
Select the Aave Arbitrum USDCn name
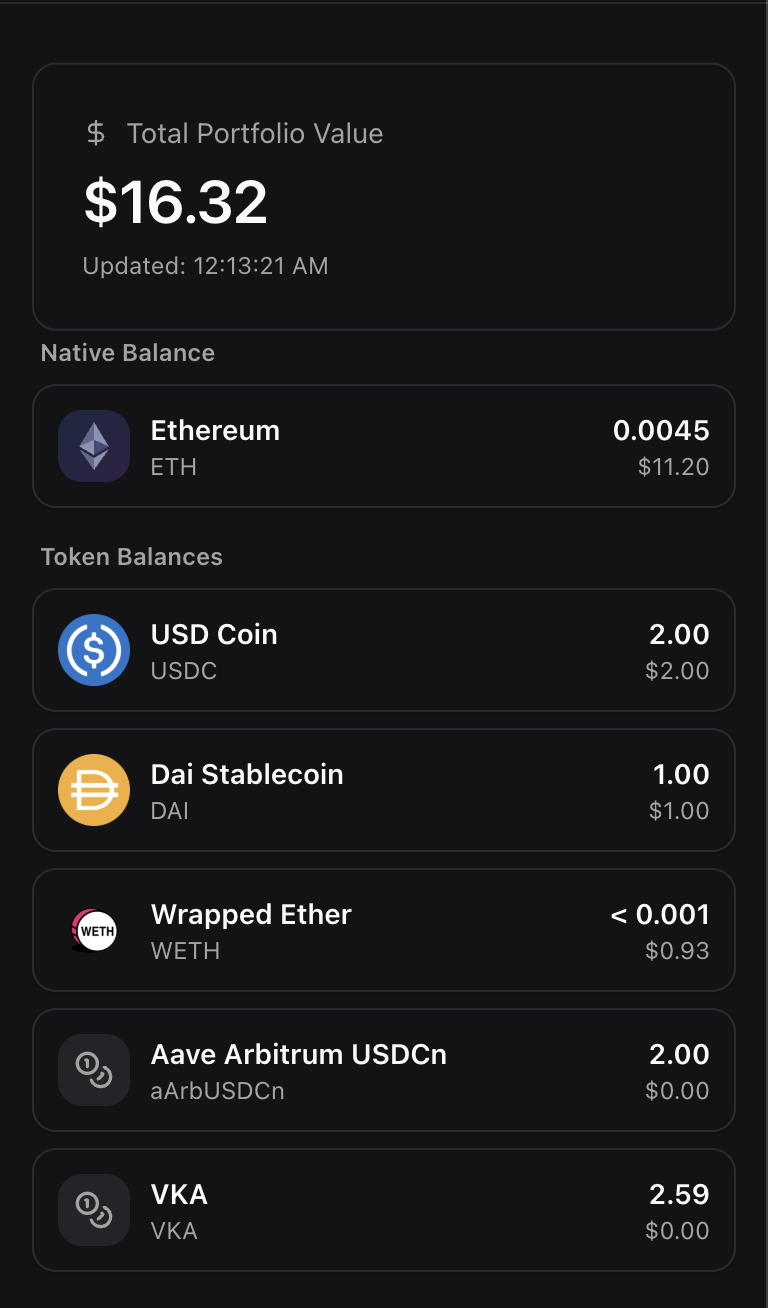[298, 1055]
